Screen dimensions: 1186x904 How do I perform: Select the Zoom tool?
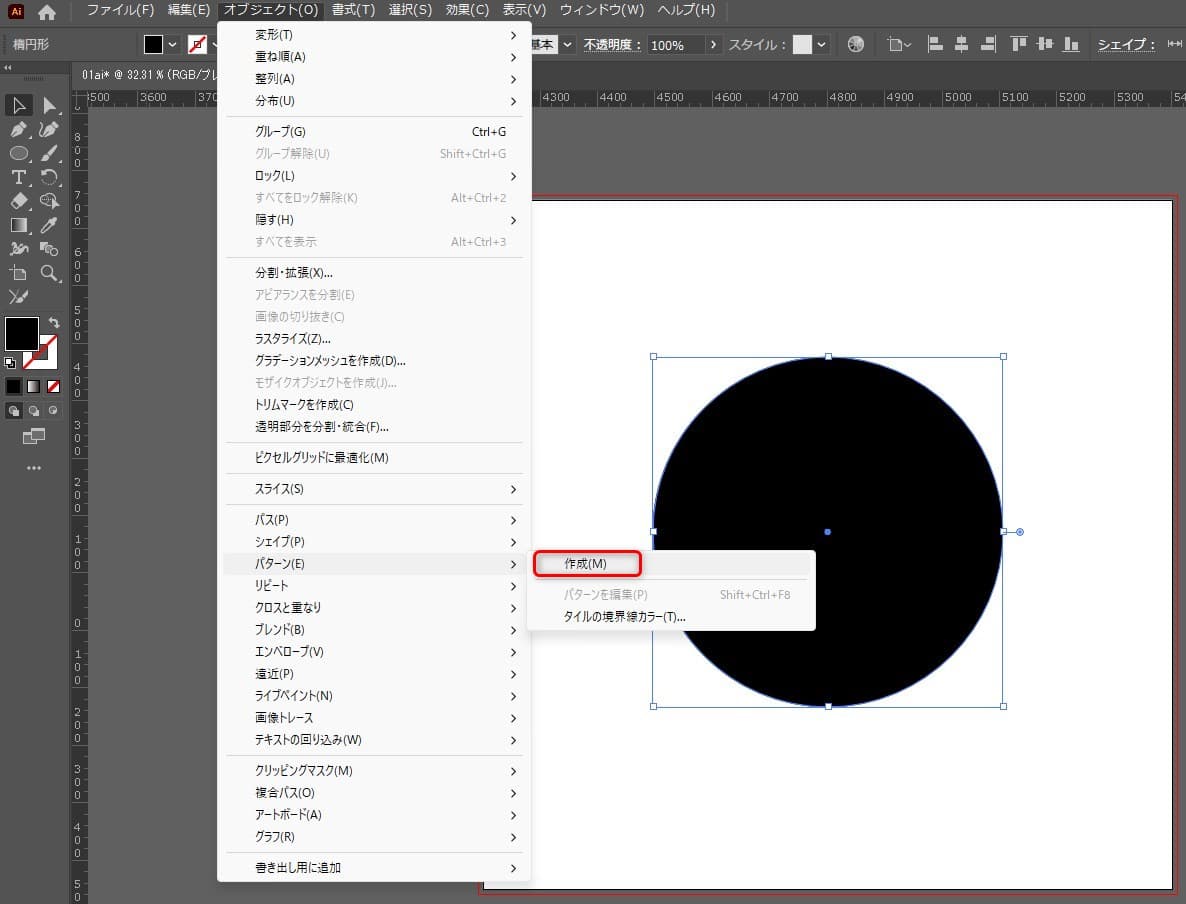[49, 273]
